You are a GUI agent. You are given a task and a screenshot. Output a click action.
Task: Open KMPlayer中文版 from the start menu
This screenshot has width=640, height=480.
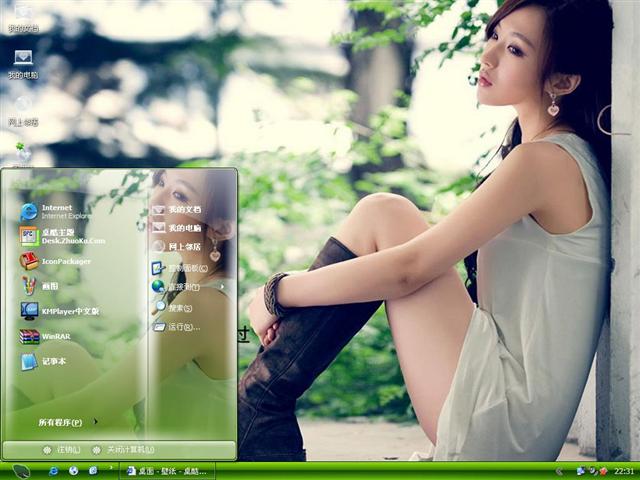[x=60, y=311]
